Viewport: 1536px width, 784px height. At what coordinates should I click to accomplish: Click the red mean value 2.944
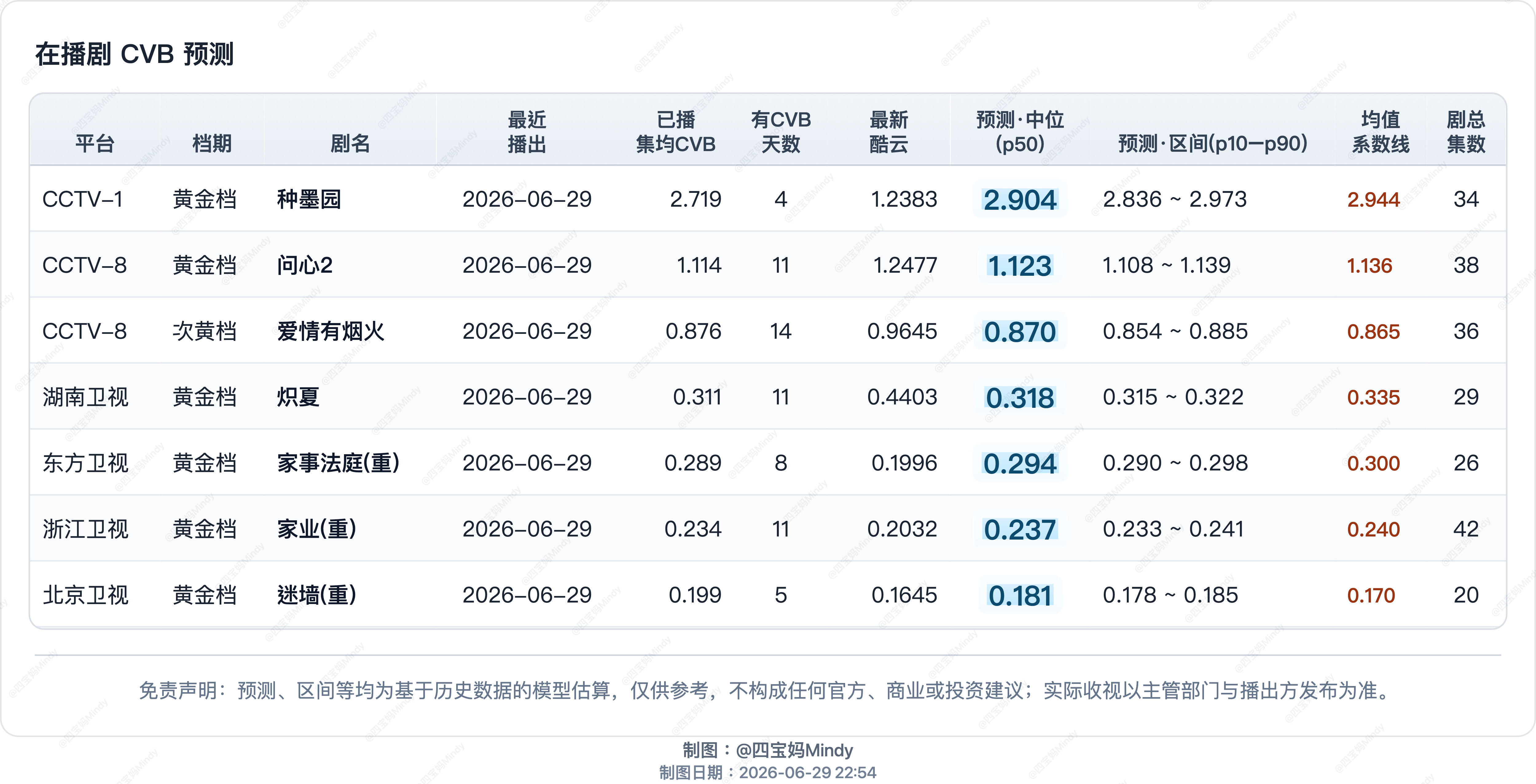[x=1373, y=200]
